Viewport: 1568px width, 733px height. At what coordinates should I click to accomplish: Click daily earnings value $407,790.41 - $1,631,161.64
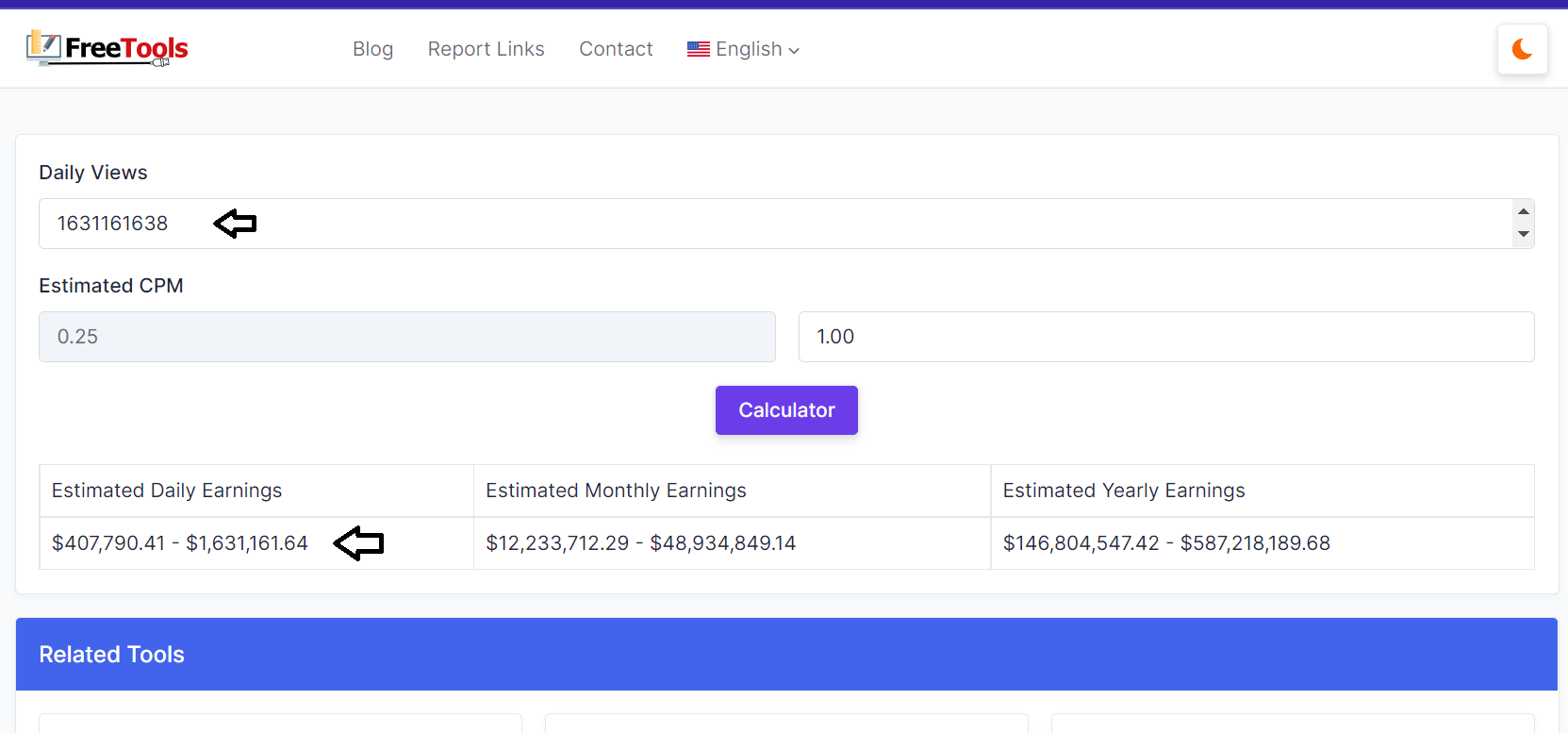pyautogui.click(x=180, y=543)
